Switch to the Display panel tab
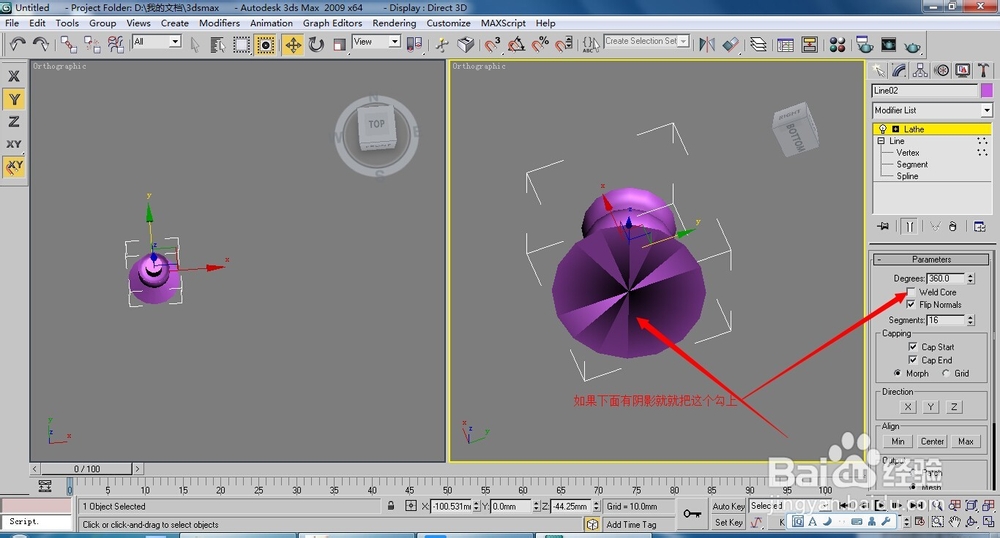This screenshot has height=538, width=1000. click(x=962, y=70)
